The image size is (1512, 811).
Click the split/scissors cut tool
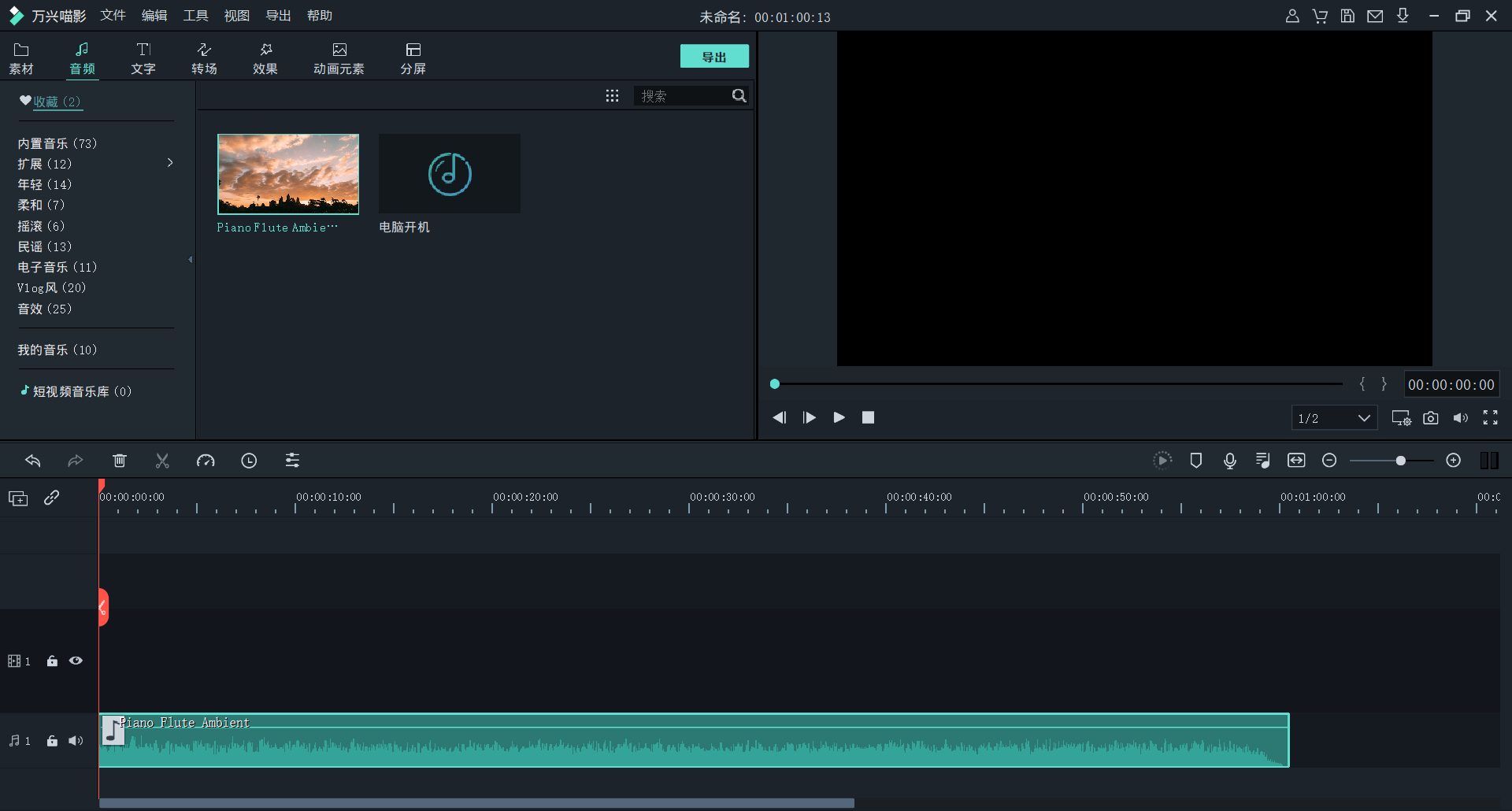click(x=162, y=461)
